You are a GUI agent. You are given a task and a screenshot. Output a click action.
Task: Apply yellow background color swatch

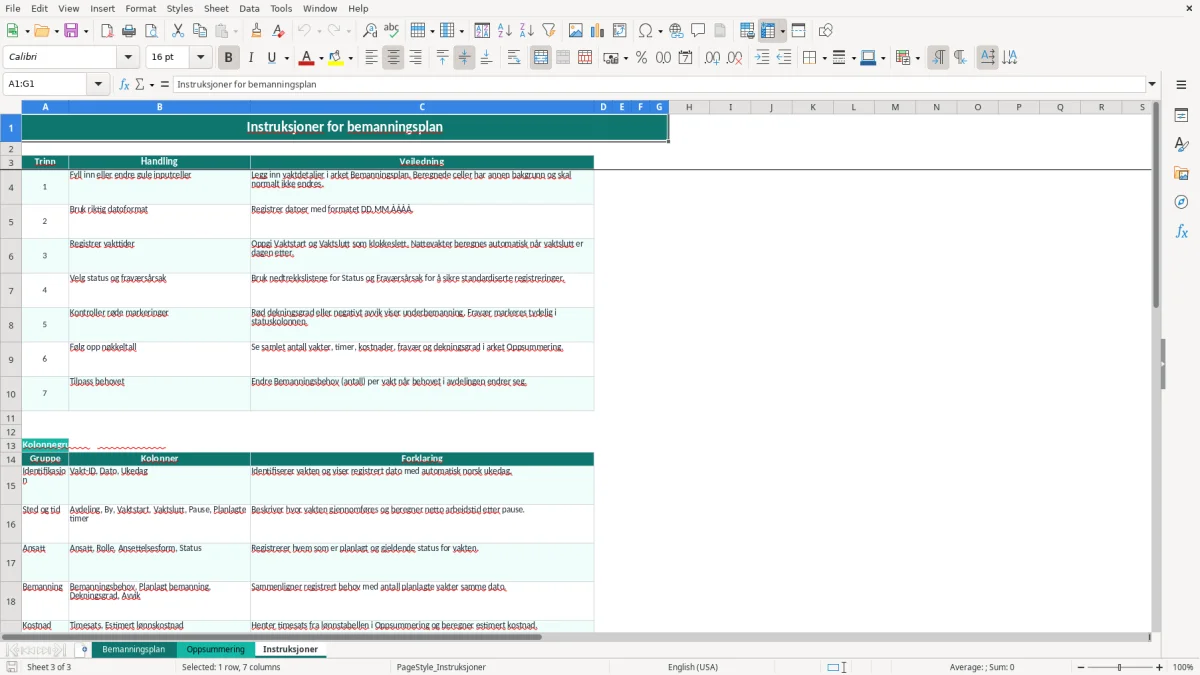click(x=336, y=58)
